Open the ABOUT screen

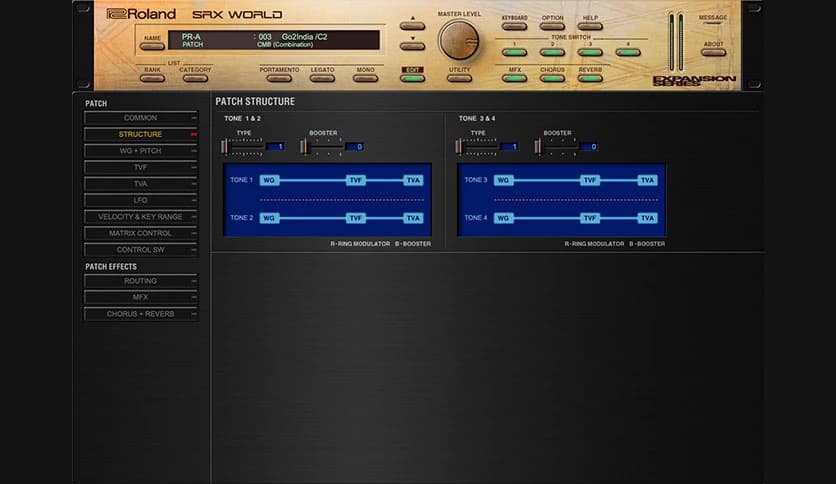coord(713,52)
